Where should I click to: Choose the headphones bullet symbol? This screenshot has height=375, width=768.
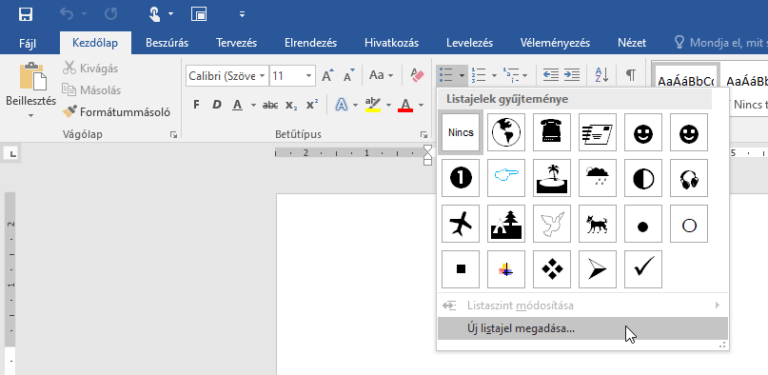[689, 178]
